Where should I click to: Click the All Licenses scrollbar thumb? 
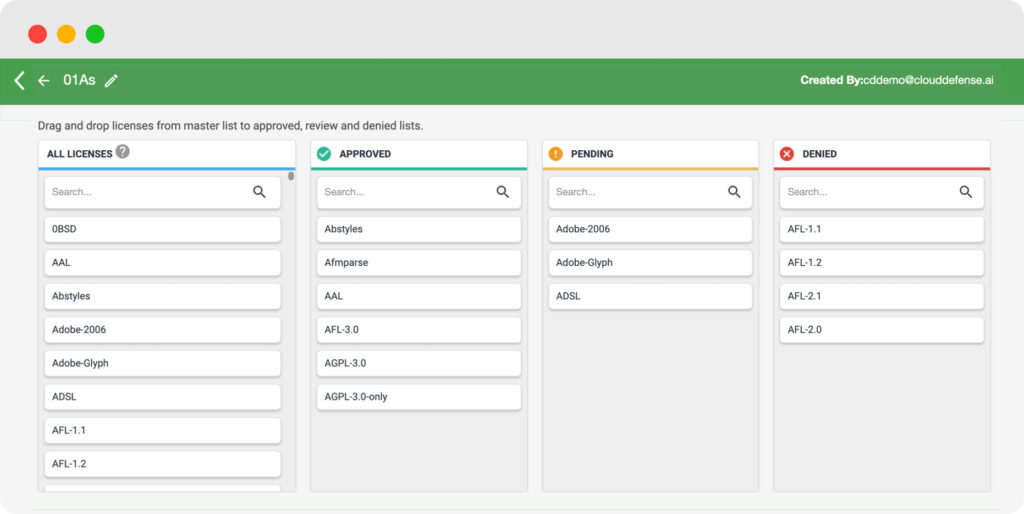pyautogui.click(x=291, y=176)
